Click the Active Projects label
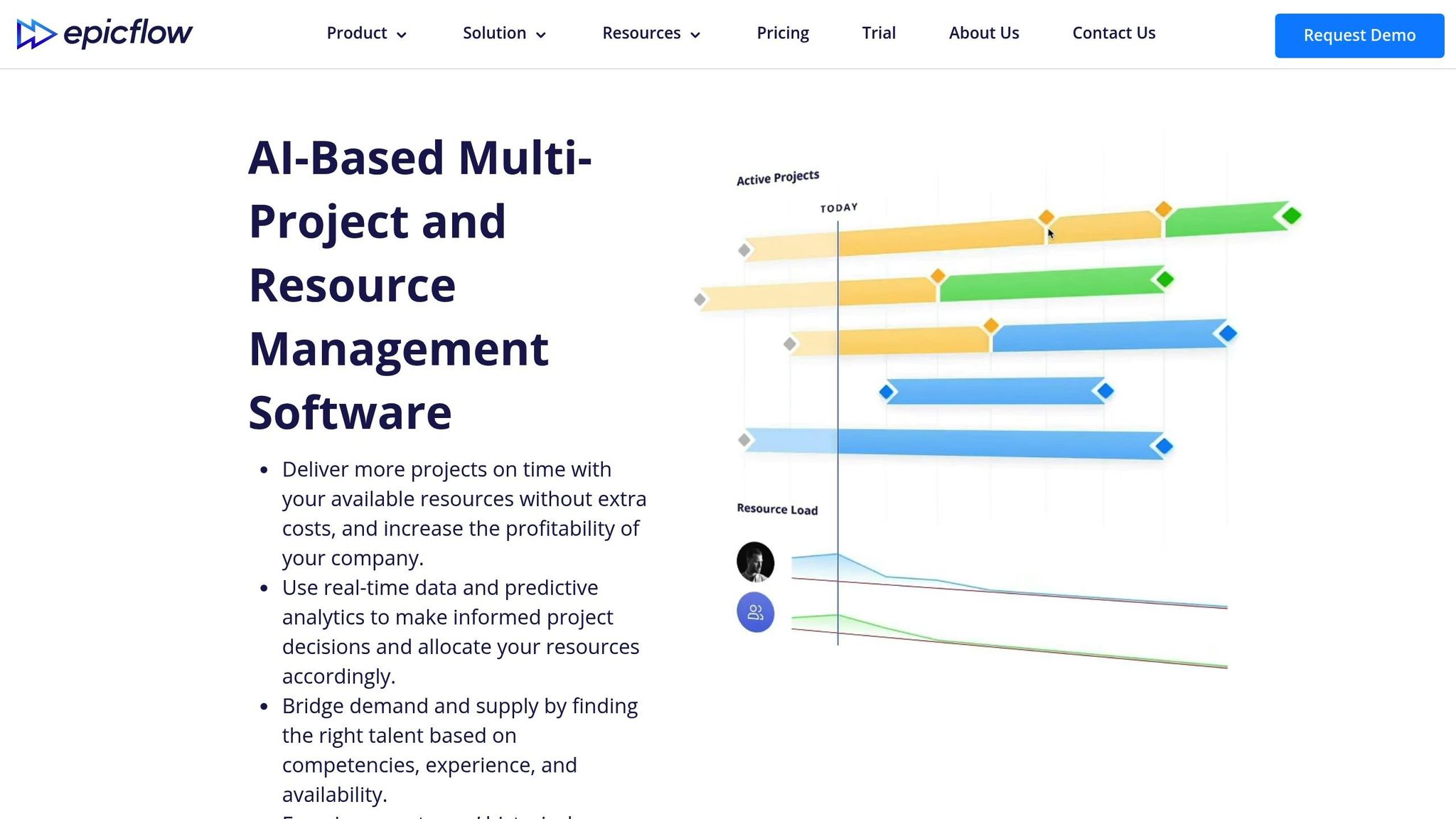The height and width of the screenshot is (819, 1456). point(778,178)
